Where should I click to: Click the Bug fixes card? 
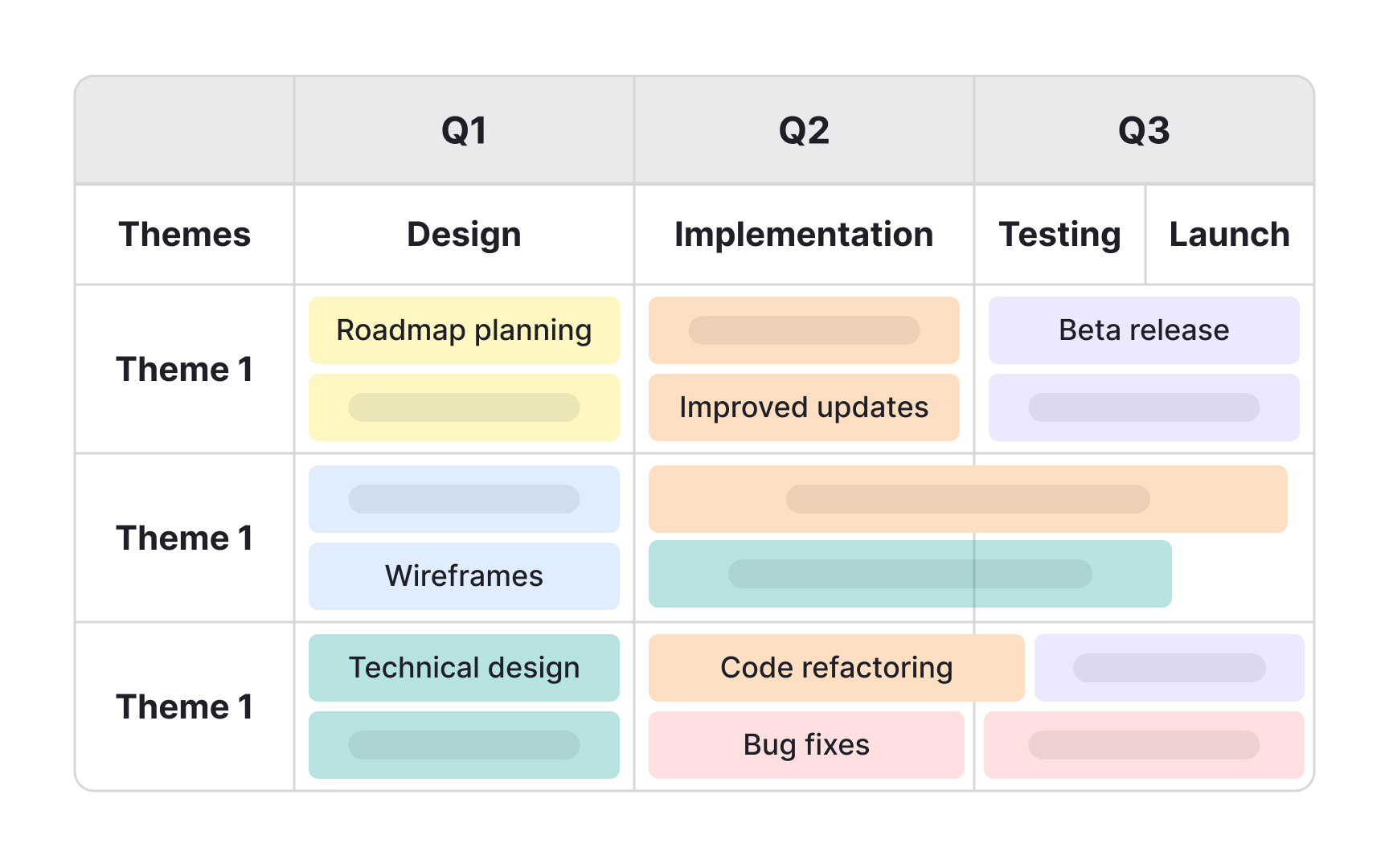(806, 745)
